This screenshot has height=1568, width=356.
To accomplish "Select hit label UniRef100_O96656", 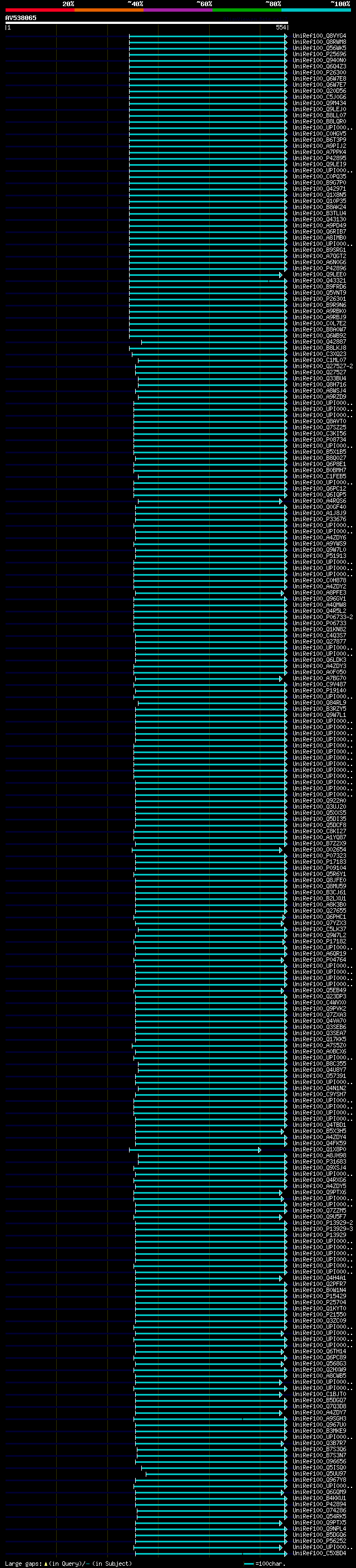I will point(319,1461).
